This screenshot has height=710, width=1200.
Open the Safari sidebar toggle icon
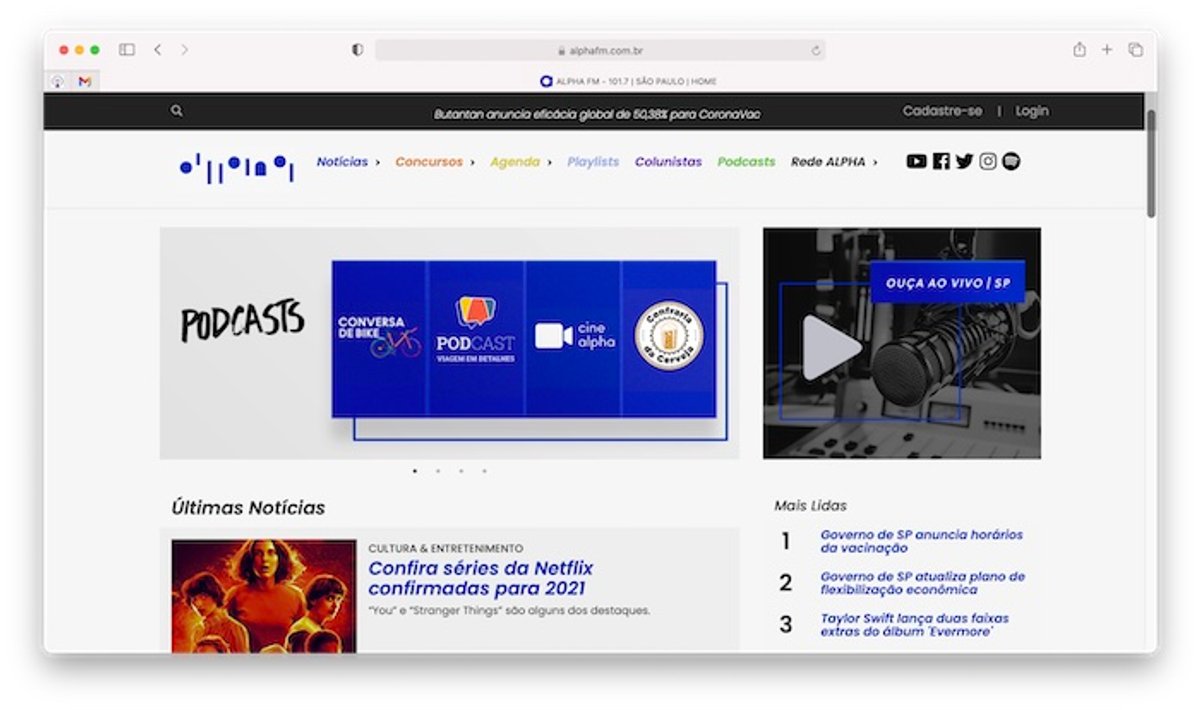point(127,50)
